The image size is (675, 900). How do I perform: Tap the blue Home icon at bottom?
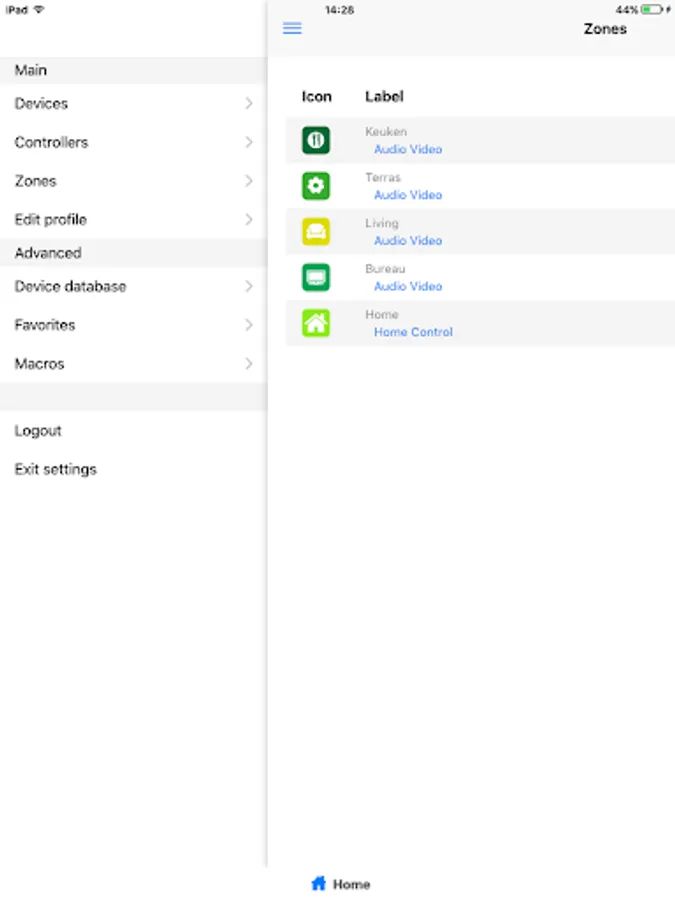coord(319,883)
